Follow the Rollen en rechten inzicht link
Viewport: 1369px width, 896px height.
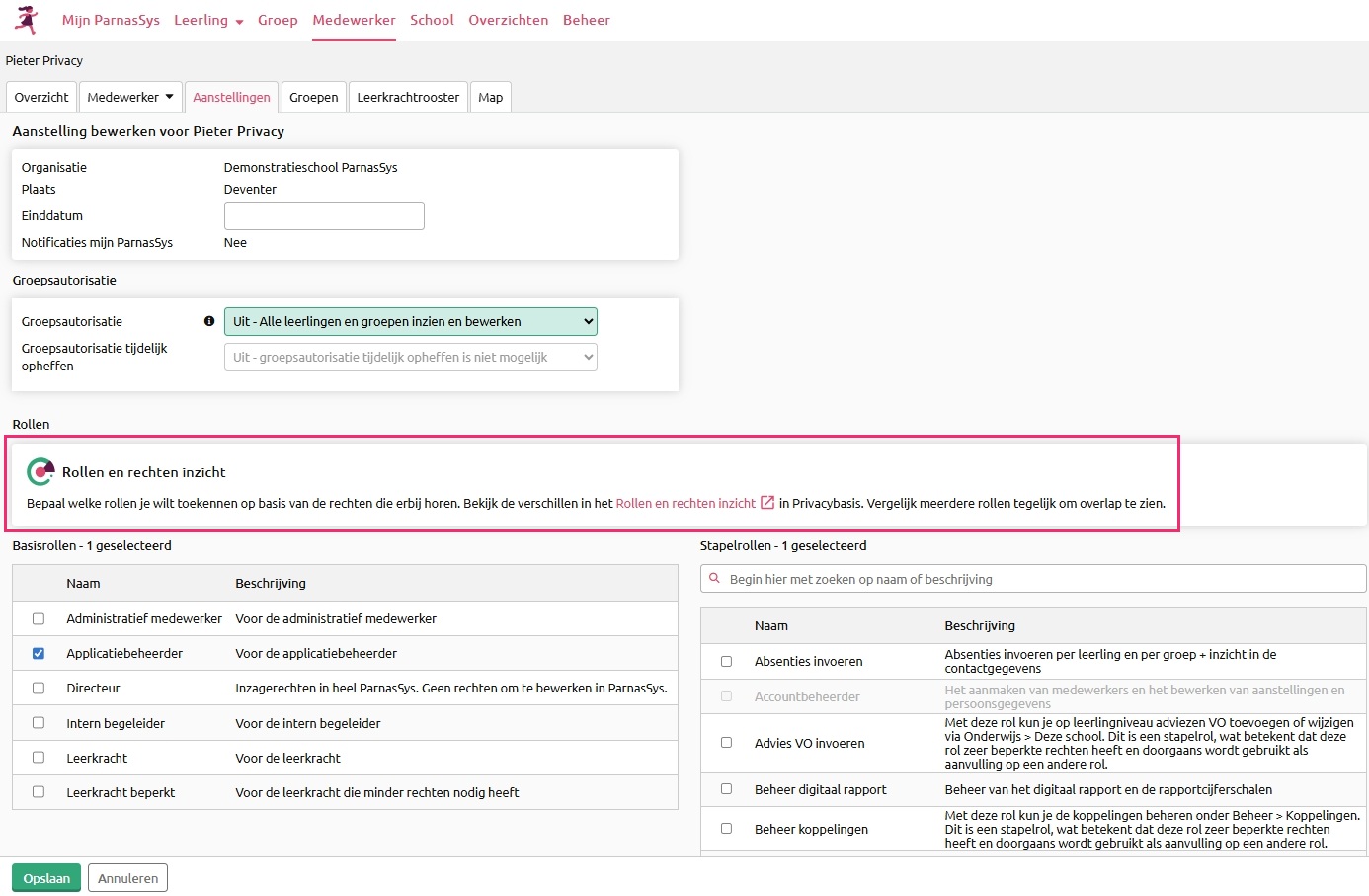pos(685,503)
